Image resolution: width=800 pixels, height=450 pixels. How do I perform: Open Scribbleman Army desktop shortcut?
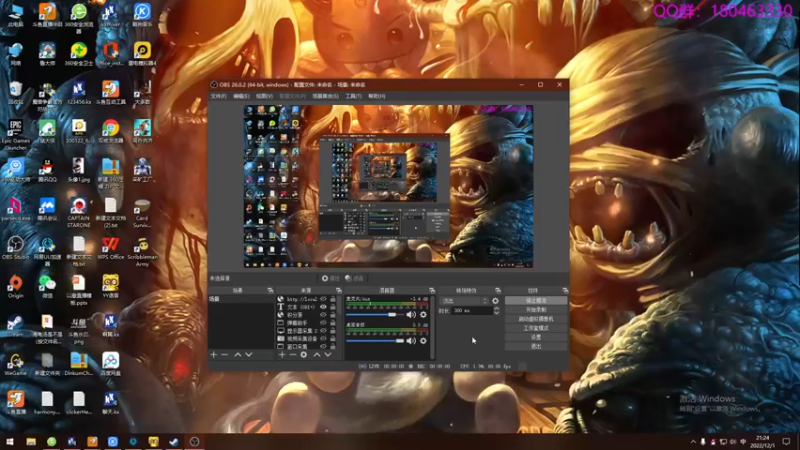[142, 251]
